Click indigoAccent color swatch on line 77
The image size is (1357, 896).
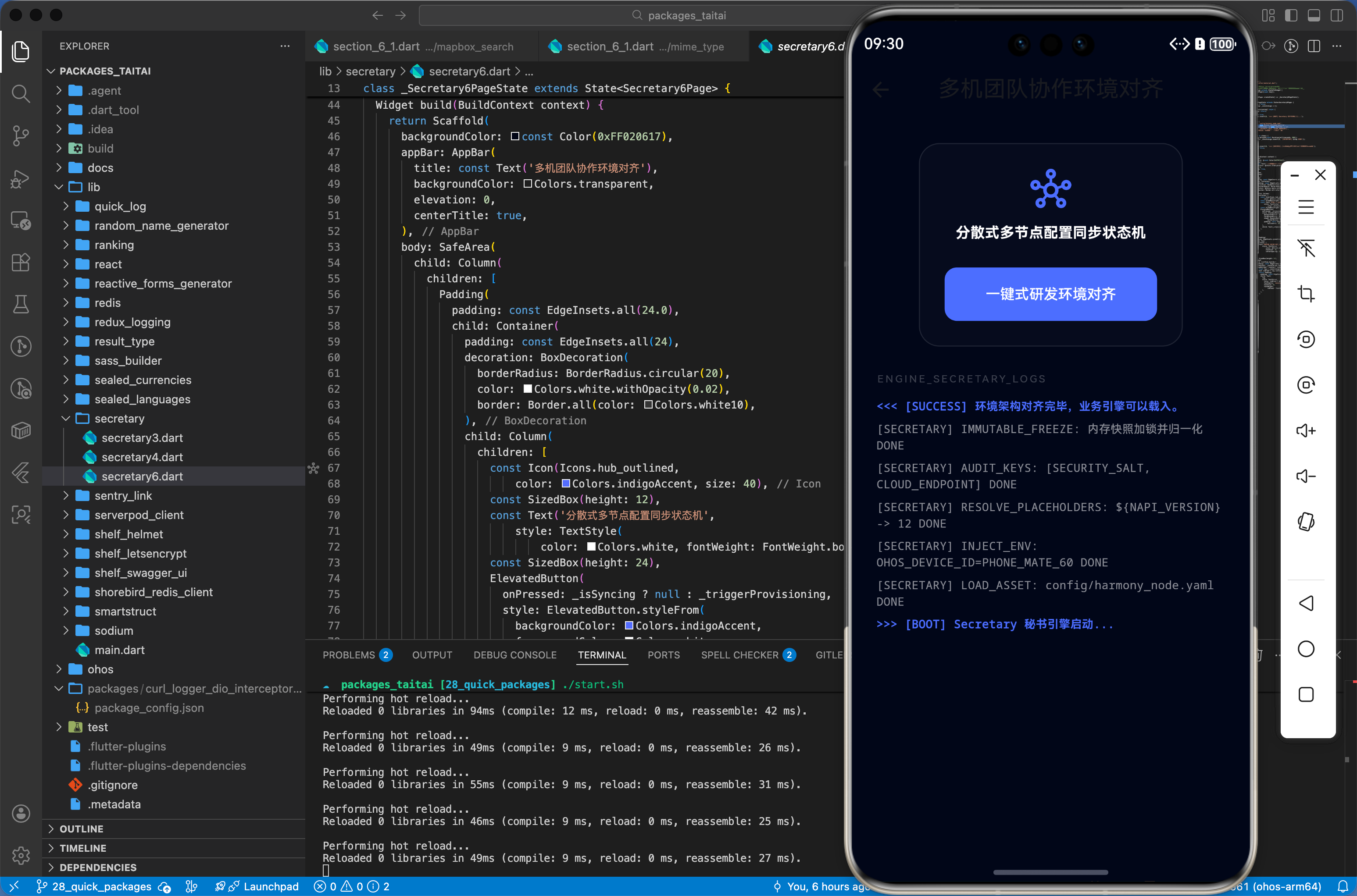click(629, 626)
